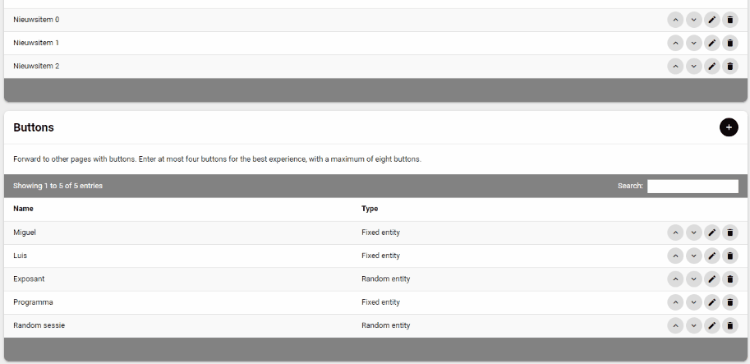Sort buttons by Name column header
This screenshot has height=364, width=750.
point(23,209)
